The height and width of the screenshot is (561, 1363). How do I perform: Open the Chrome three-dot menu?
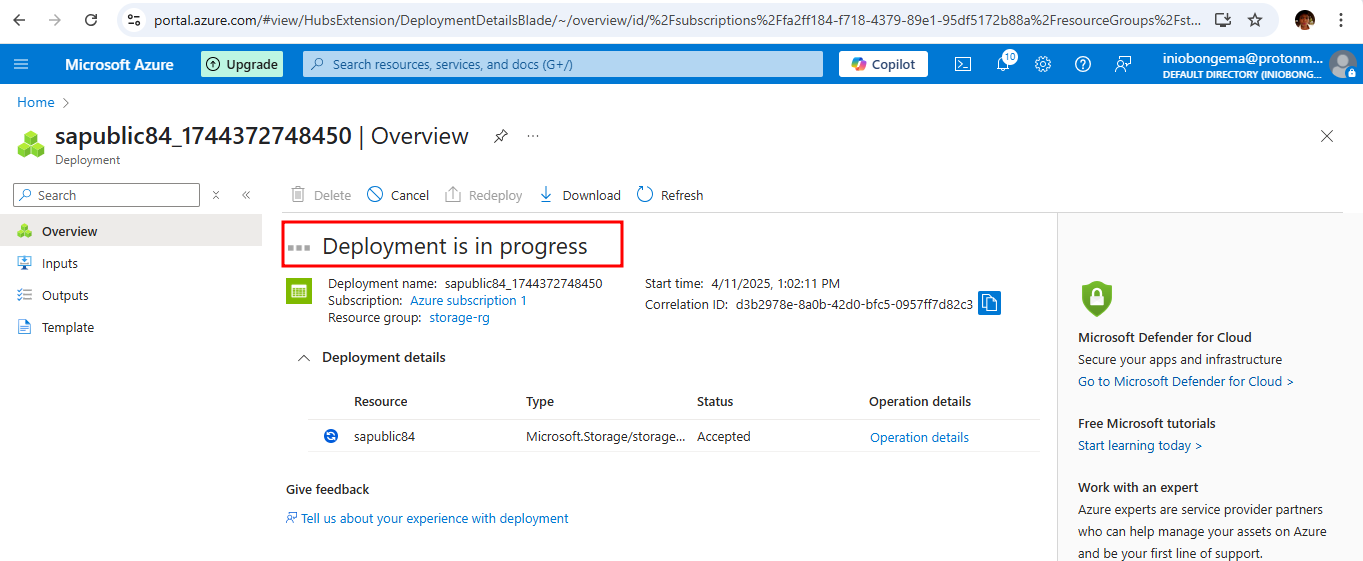click(x=1341, y=20)
